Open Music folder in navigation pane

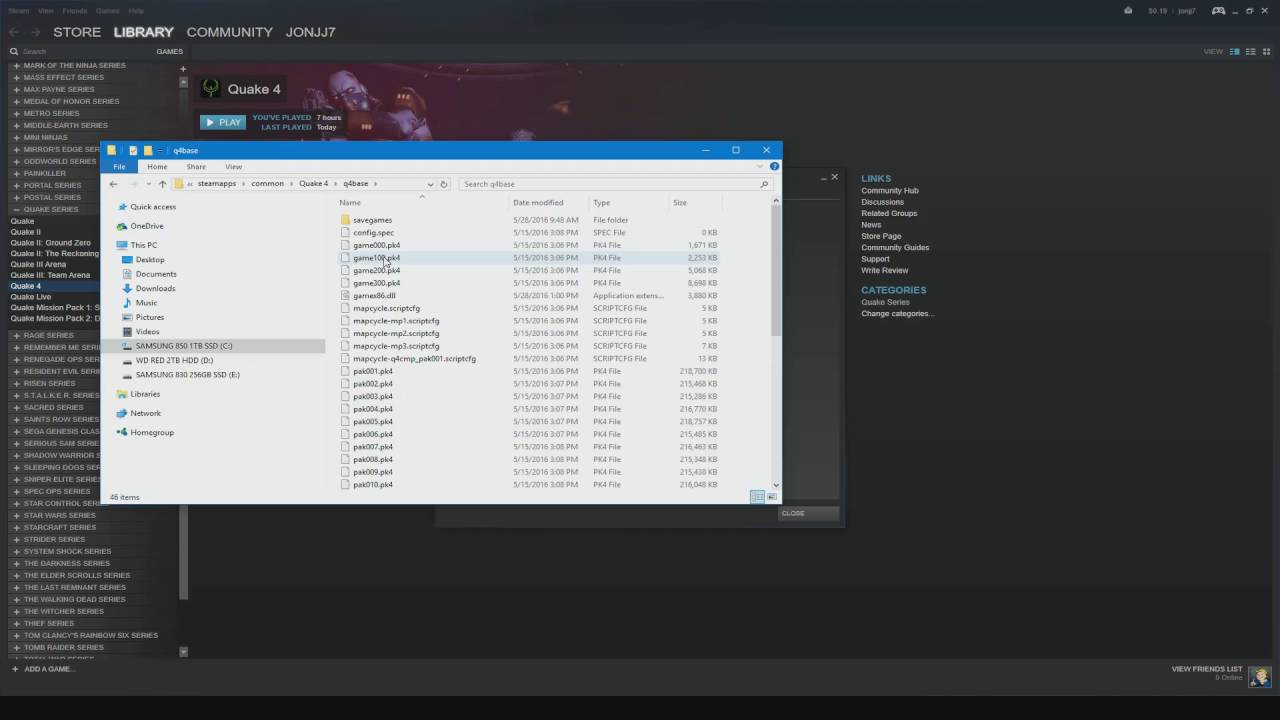pyautogui.click(x=146, y=303)
